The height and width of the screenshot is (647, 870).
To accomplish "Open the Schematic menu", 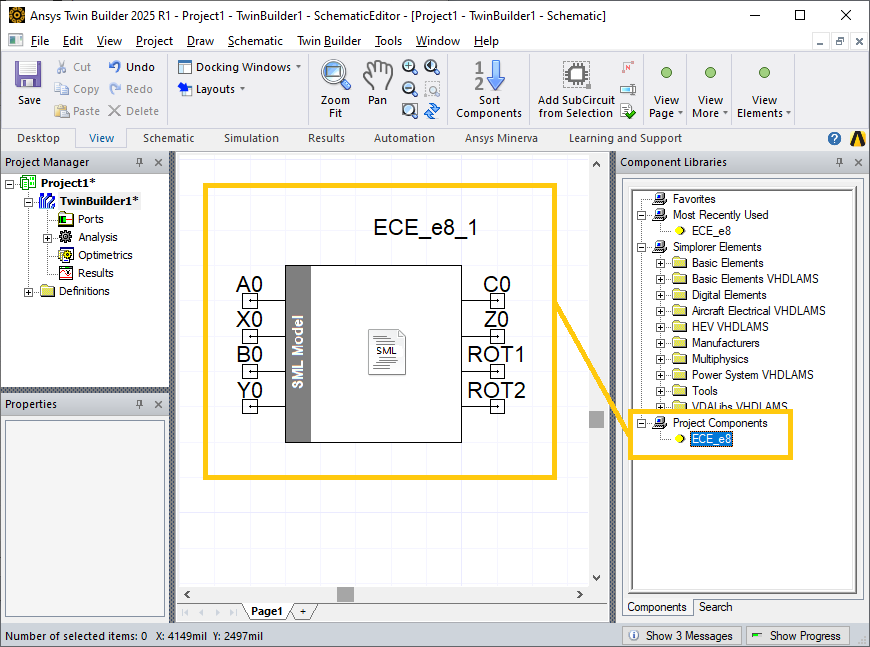I will tap(255, 41).
